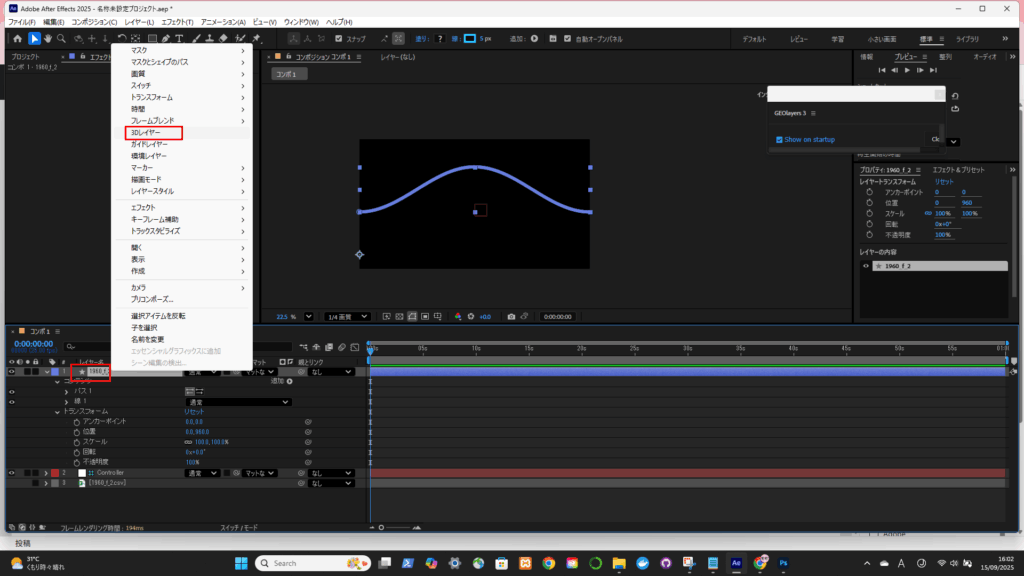Toggle the スナップ (snap) checkbox
The image size is (1024, 576).
pyautogui.click(x=339, y=39)
